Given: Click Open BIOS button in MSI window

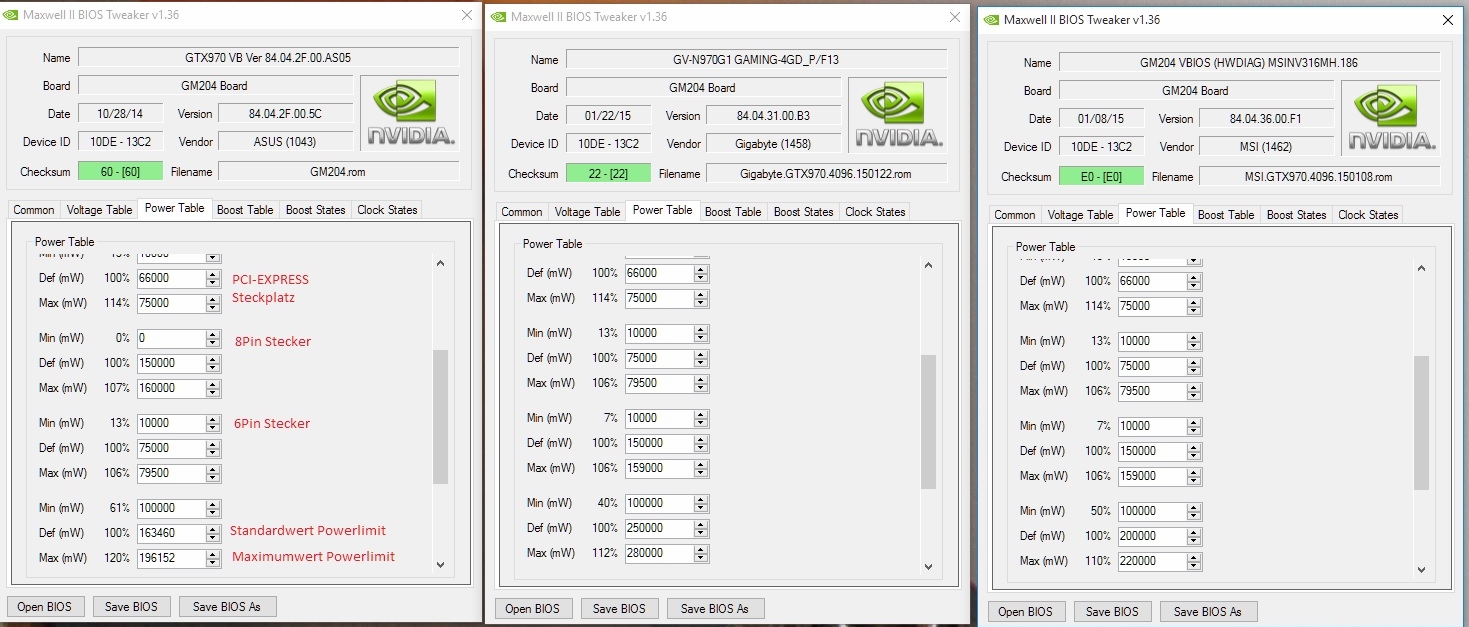Looking at the screenshot, I should 1026,612.
